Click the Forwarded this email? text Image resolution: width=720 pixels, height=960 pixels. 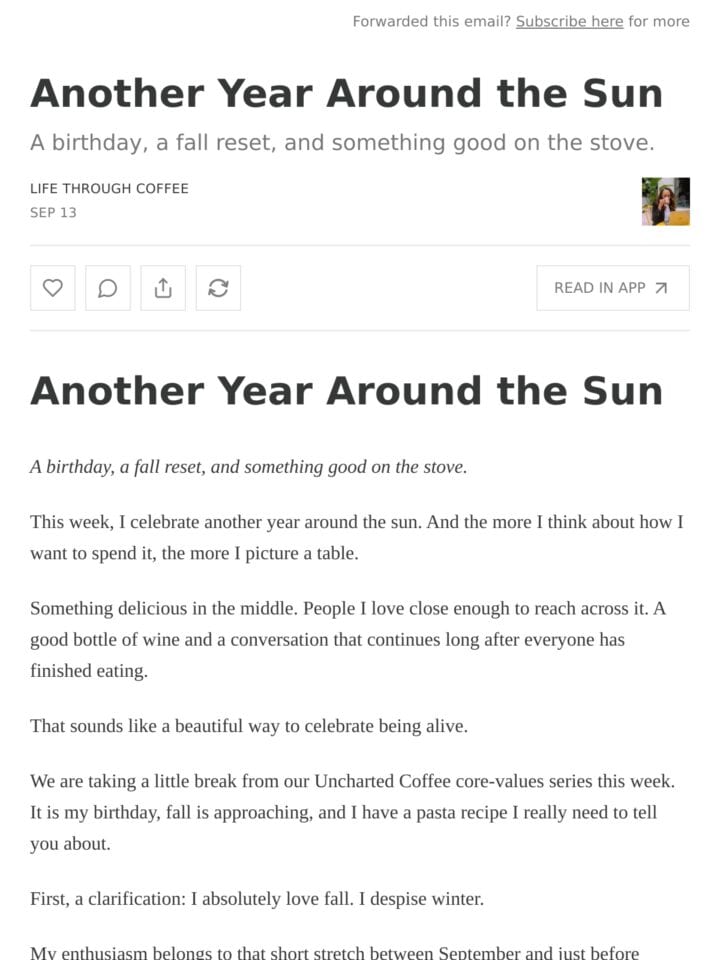coord(432,21)
